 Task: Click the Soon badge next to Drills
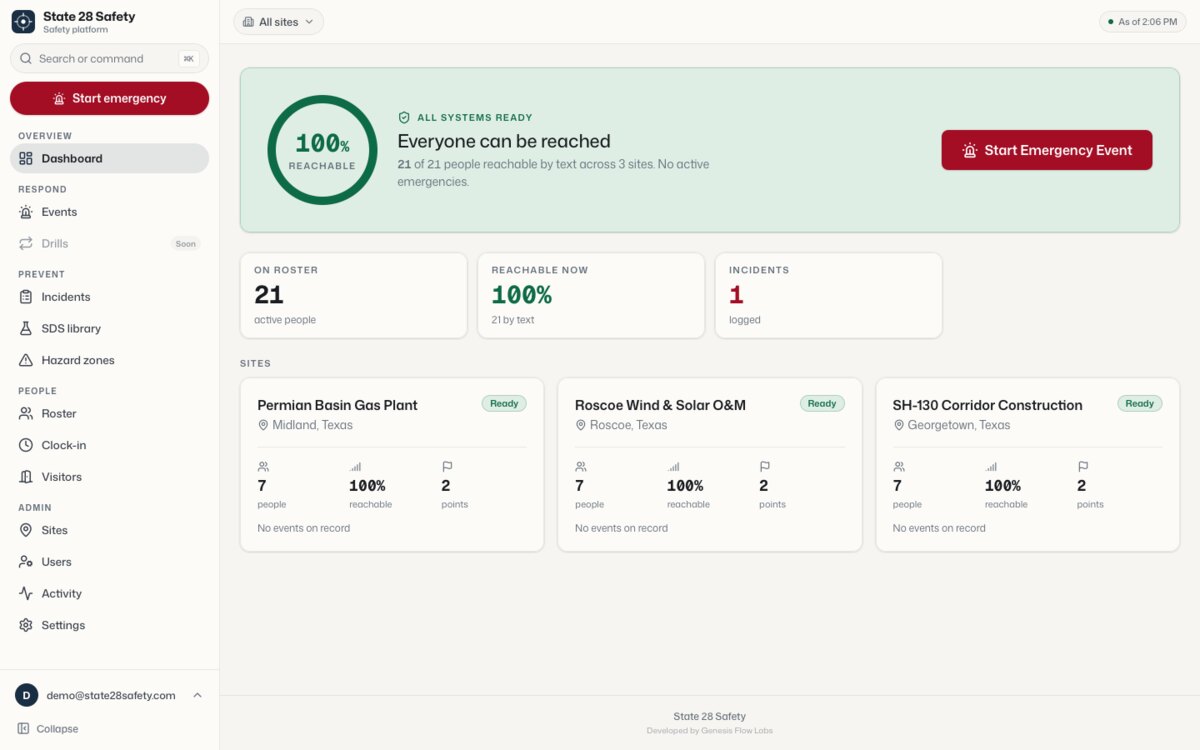click(x=186, y=244)
